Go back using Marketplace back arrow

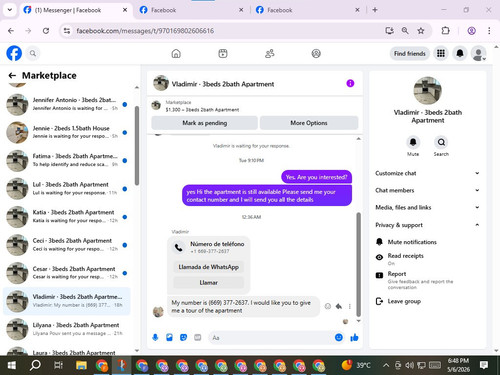point(12,76)
